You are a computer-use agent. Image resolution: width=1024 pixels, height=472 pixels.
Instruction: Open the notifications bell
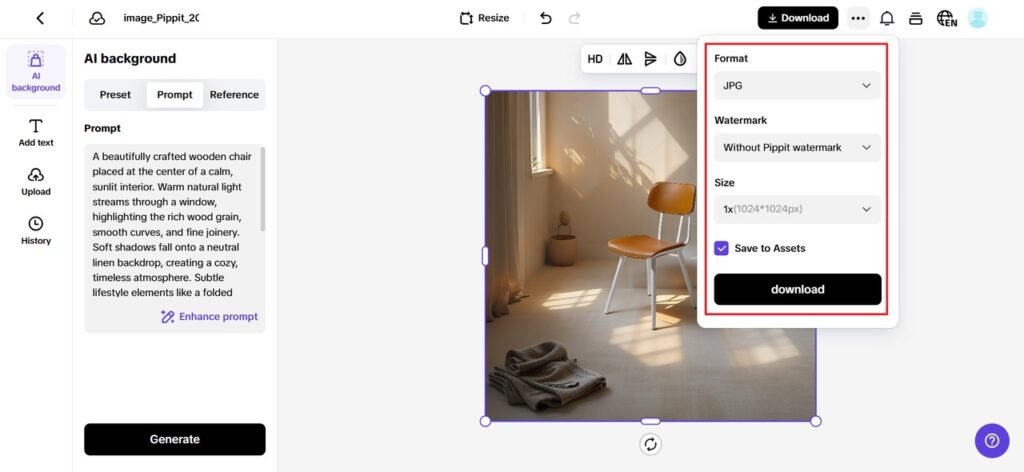886,18
